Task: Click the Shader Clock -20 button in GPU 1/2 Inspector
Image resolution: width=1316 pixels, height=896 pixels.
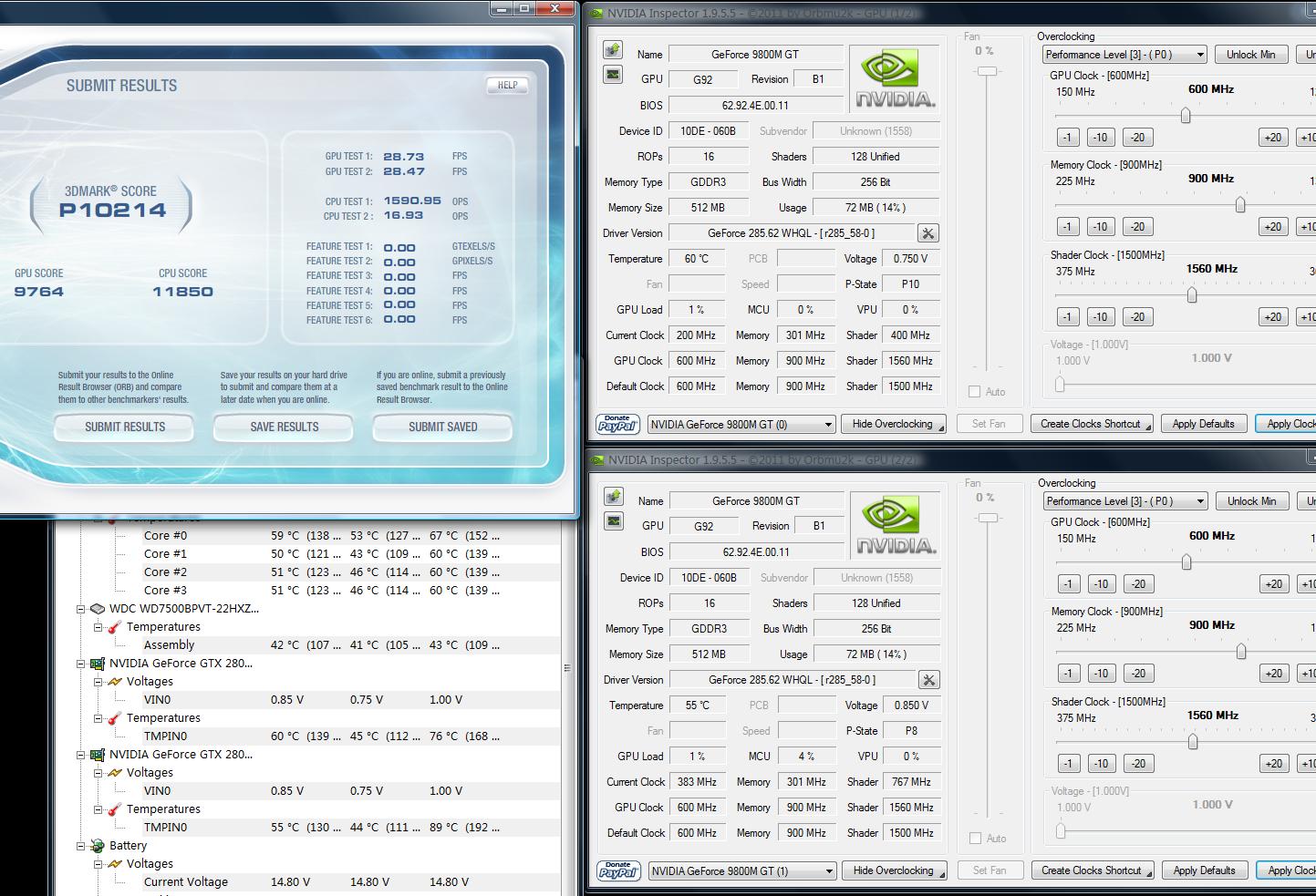Action: coord(1136,317)
